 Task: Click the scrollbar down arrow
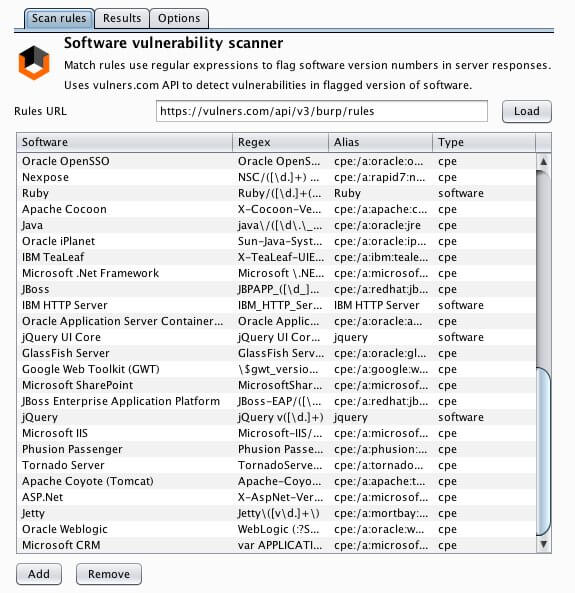[x=544, y=544]
